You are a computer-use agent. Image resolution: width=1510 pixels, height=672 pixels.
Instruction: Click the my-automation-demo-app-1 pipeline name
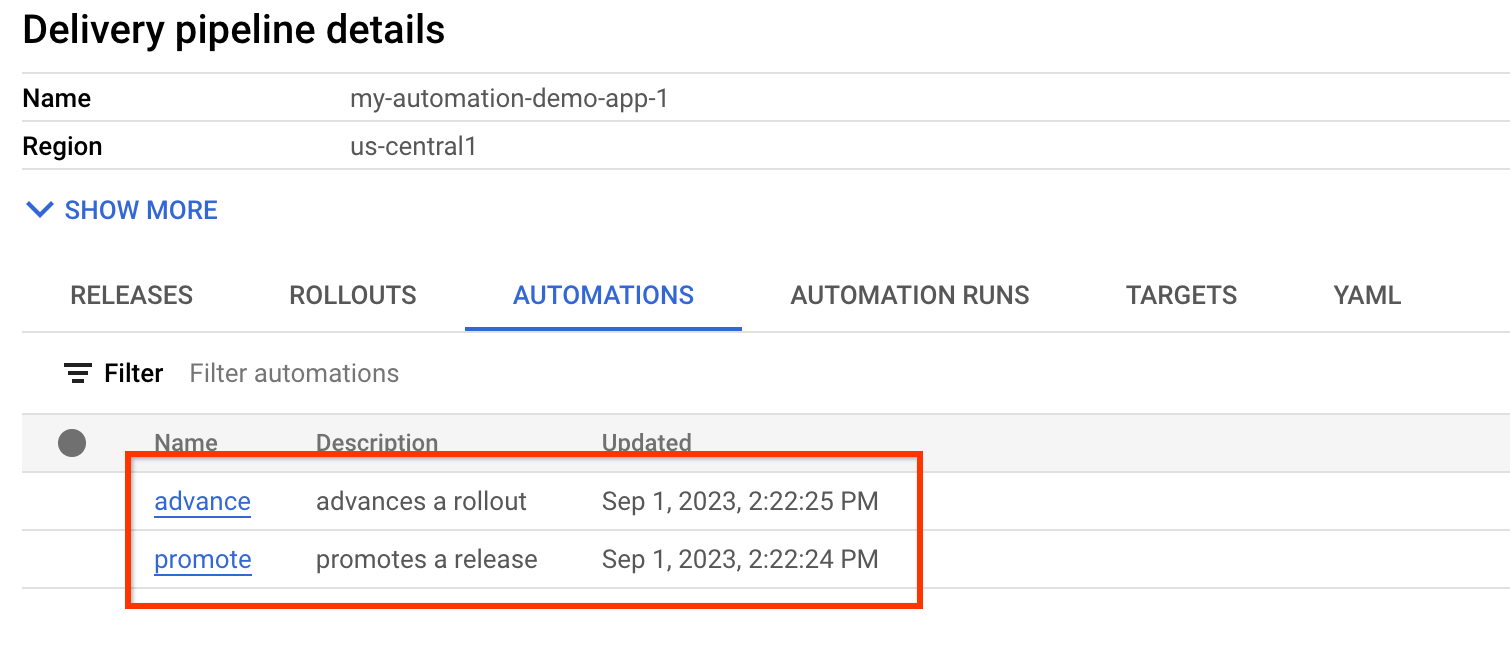510,98
